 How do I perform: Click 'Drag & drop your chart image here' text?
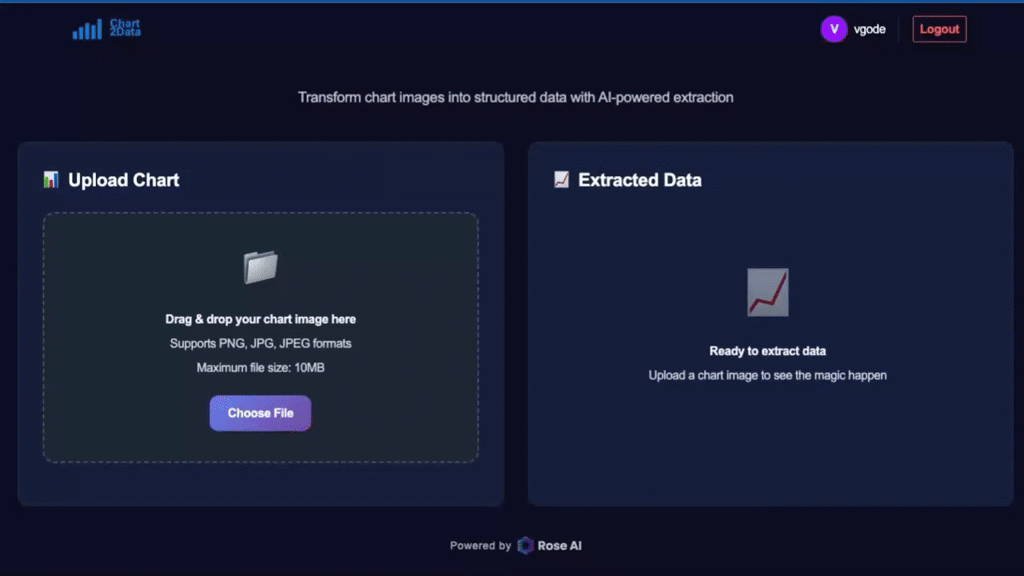261,319
